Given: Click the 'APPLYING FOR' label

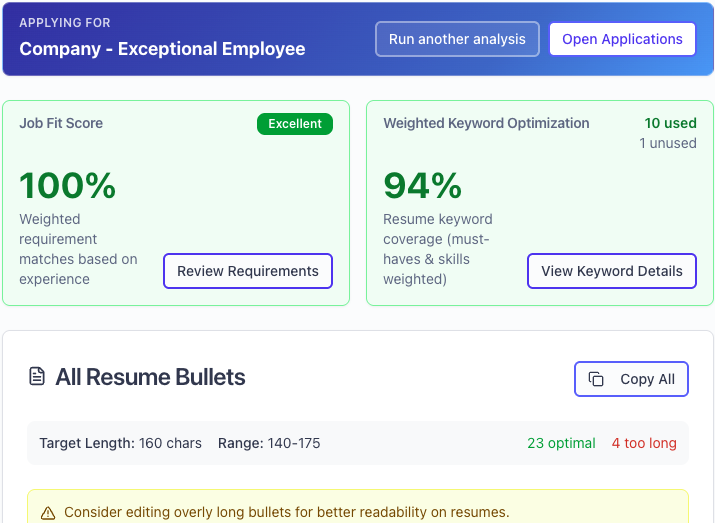Looking at the screenshot, I should pos(65,23).
